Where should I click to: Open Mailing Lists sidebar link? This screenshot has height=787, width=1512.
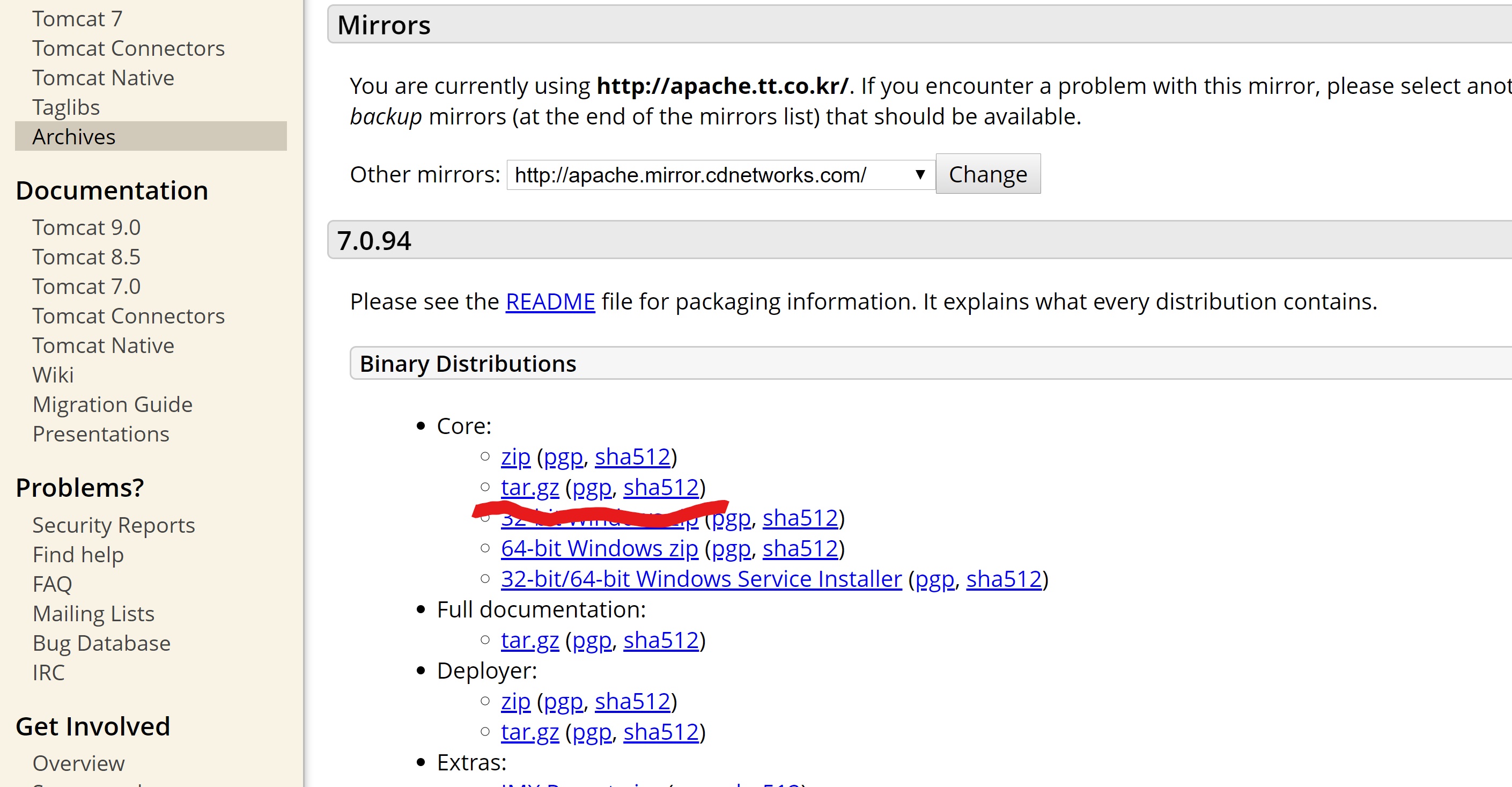coord(93,614)
